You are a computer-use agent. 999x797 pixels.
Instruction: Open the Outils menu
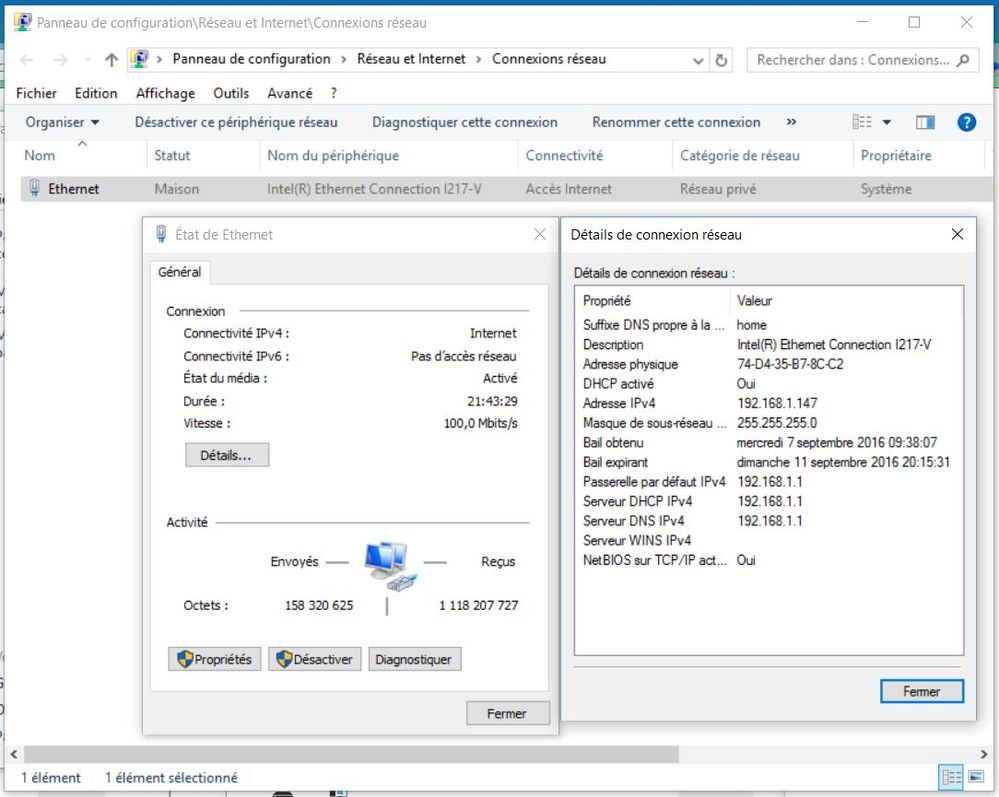click(231, 93)
